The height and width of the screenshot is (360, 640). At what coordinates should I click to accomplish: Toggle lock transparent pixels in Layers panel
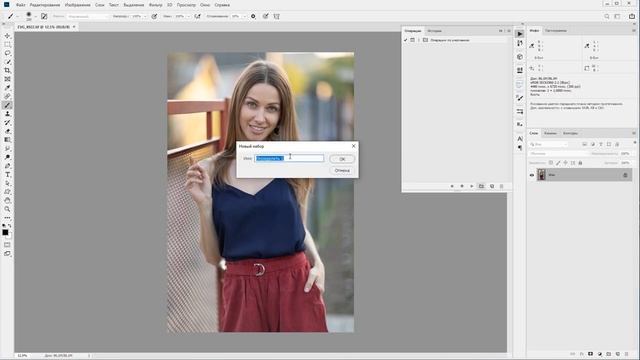tap(551, 163)
